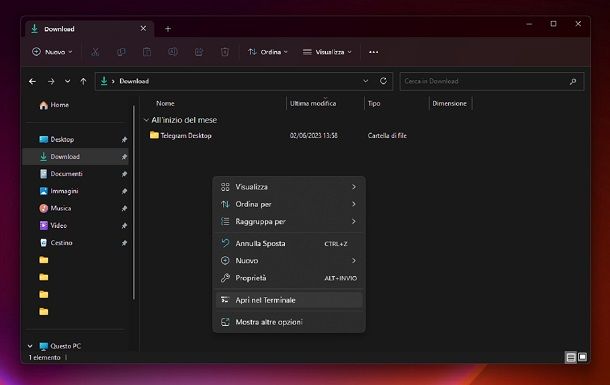Unpin Cestino using its pin icon
610x385 pixels.
point(124,243)
